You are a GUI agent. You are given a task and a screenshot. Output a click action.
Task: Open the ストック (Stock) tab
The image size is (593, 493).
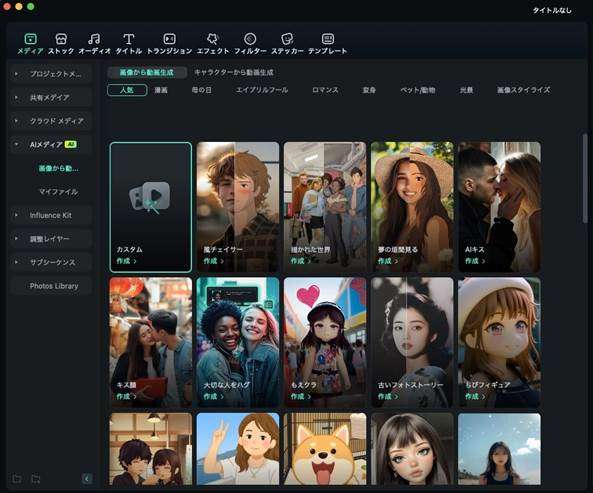[61, 44]
